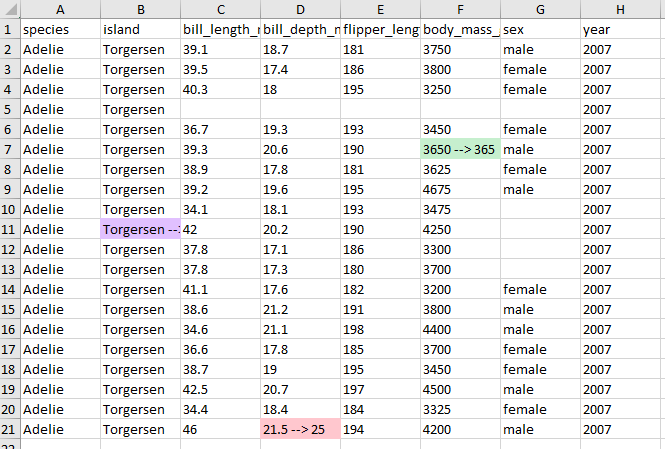Image resolution: width=665 pixels, height=449 pixels.
Task: Click the 'species' header cell
Action: 60,29
